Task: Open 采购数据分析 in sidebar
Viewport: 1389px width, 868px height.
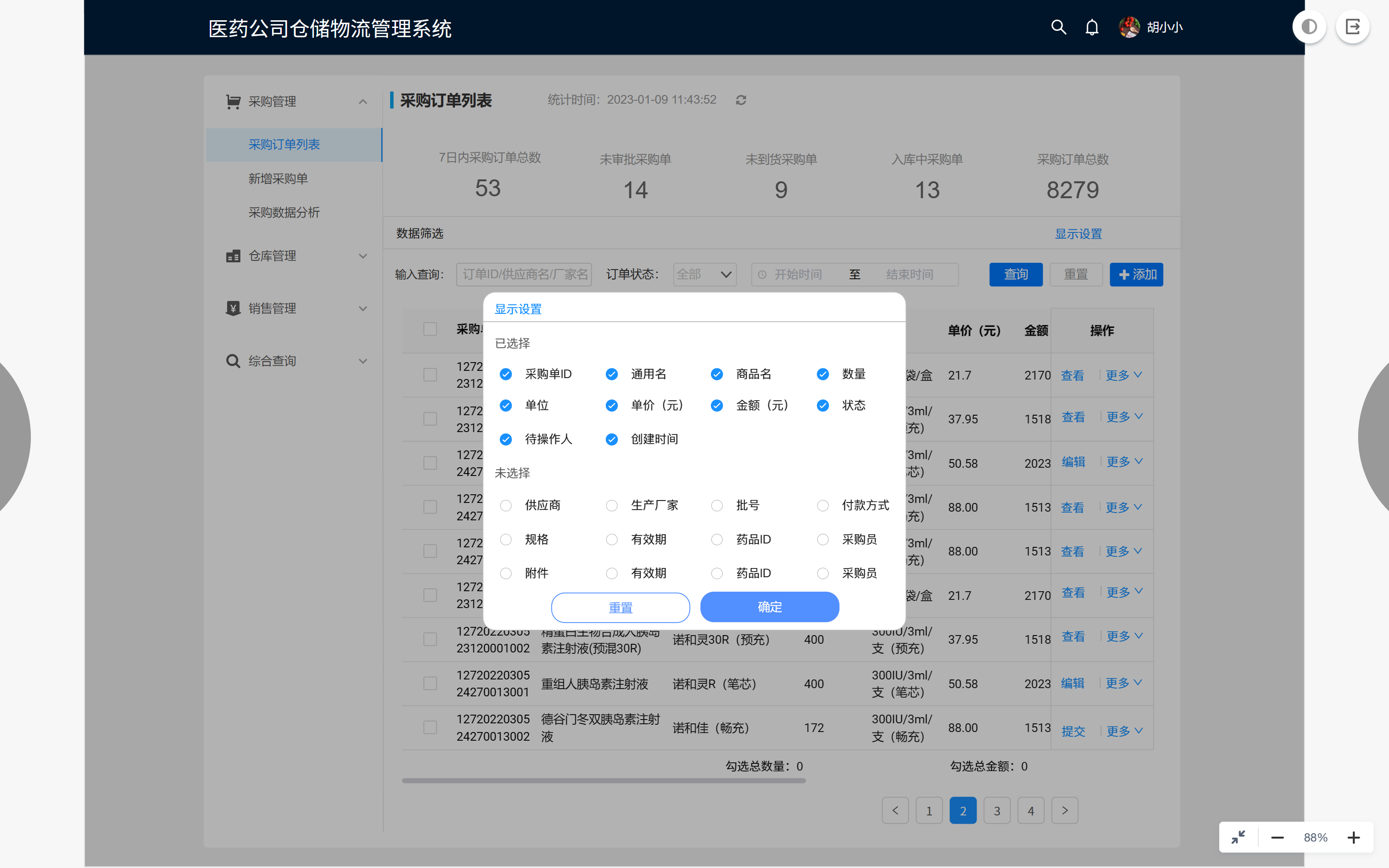Action: pyautogui.click(x=284, y=212)
